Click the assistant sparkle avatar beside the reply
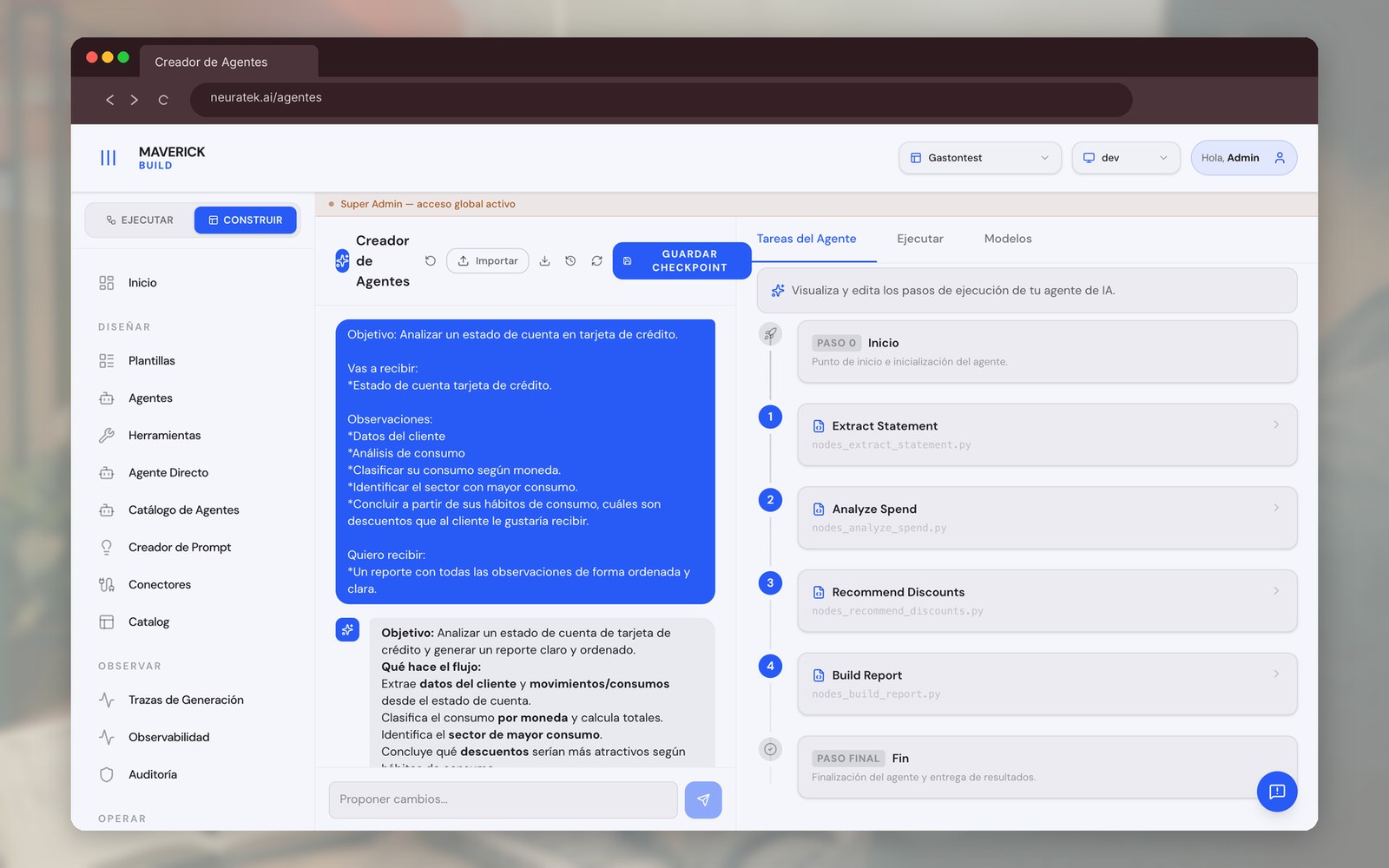Viewport: 1389px width, 868px height. tap(347, 629)
